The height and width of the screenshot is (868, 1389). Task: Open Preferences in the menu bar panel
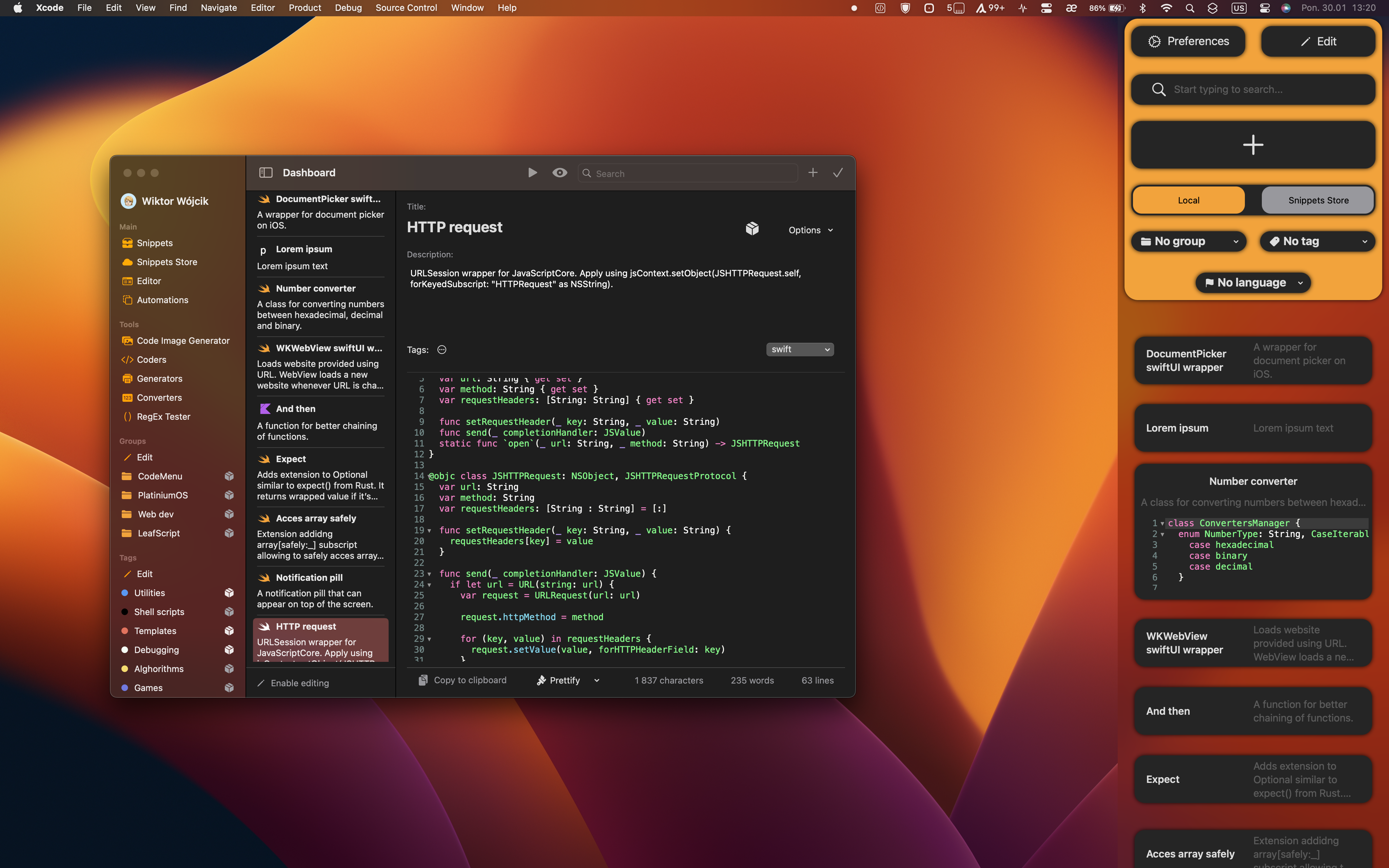click(x=1188, y=41)
